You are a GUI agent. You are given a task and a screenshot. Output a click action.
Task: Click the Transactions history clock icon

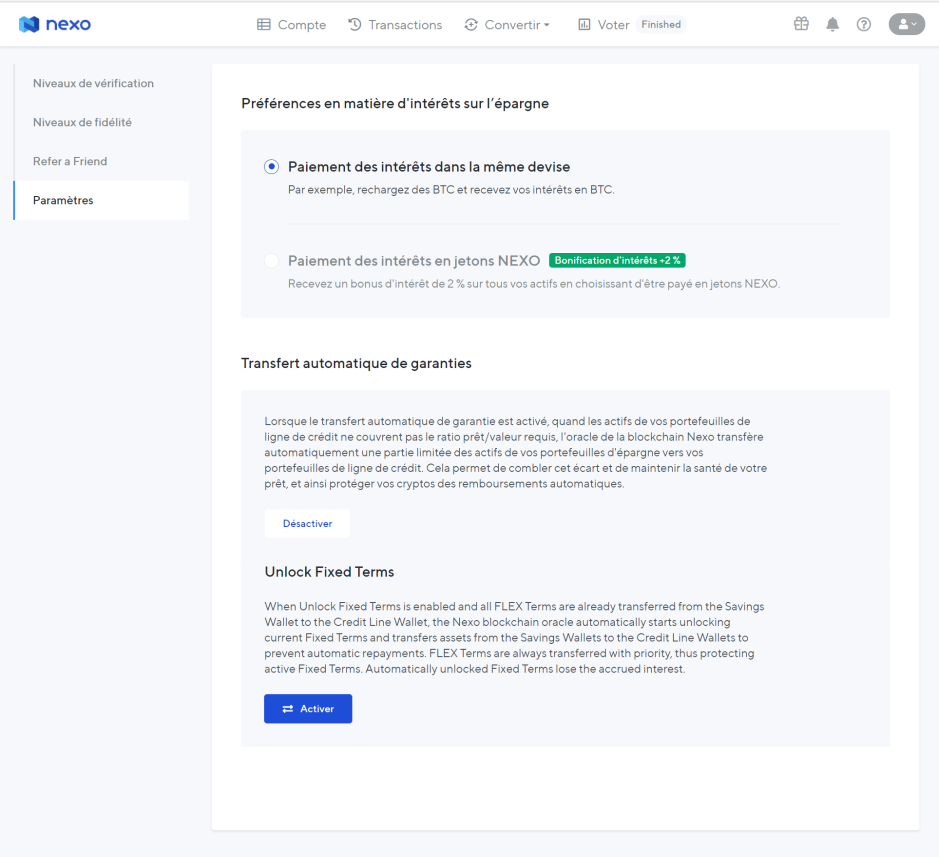click(355, 25)
